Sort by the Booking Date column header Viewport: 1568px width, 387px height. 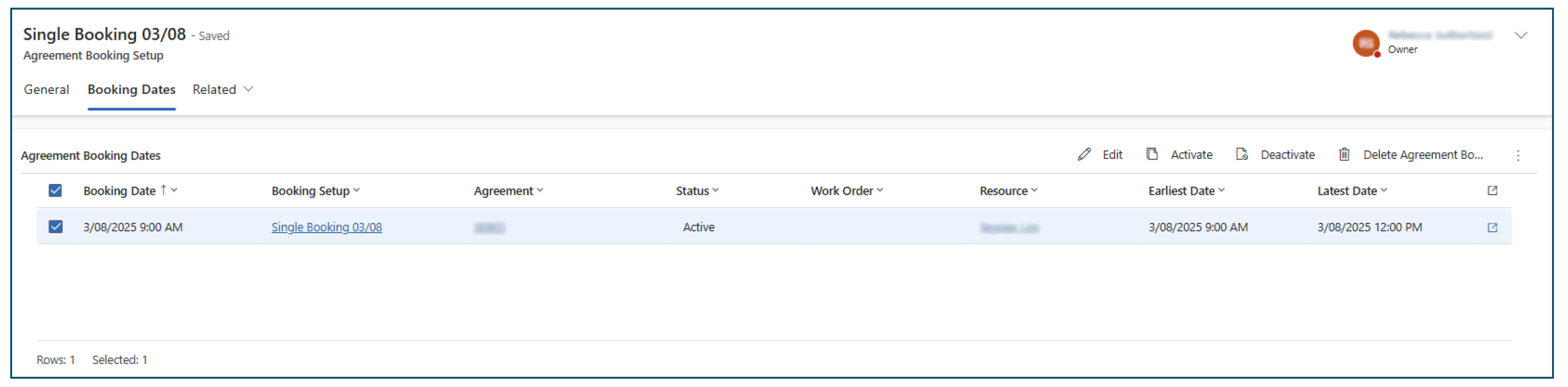(x=119, y=190)
